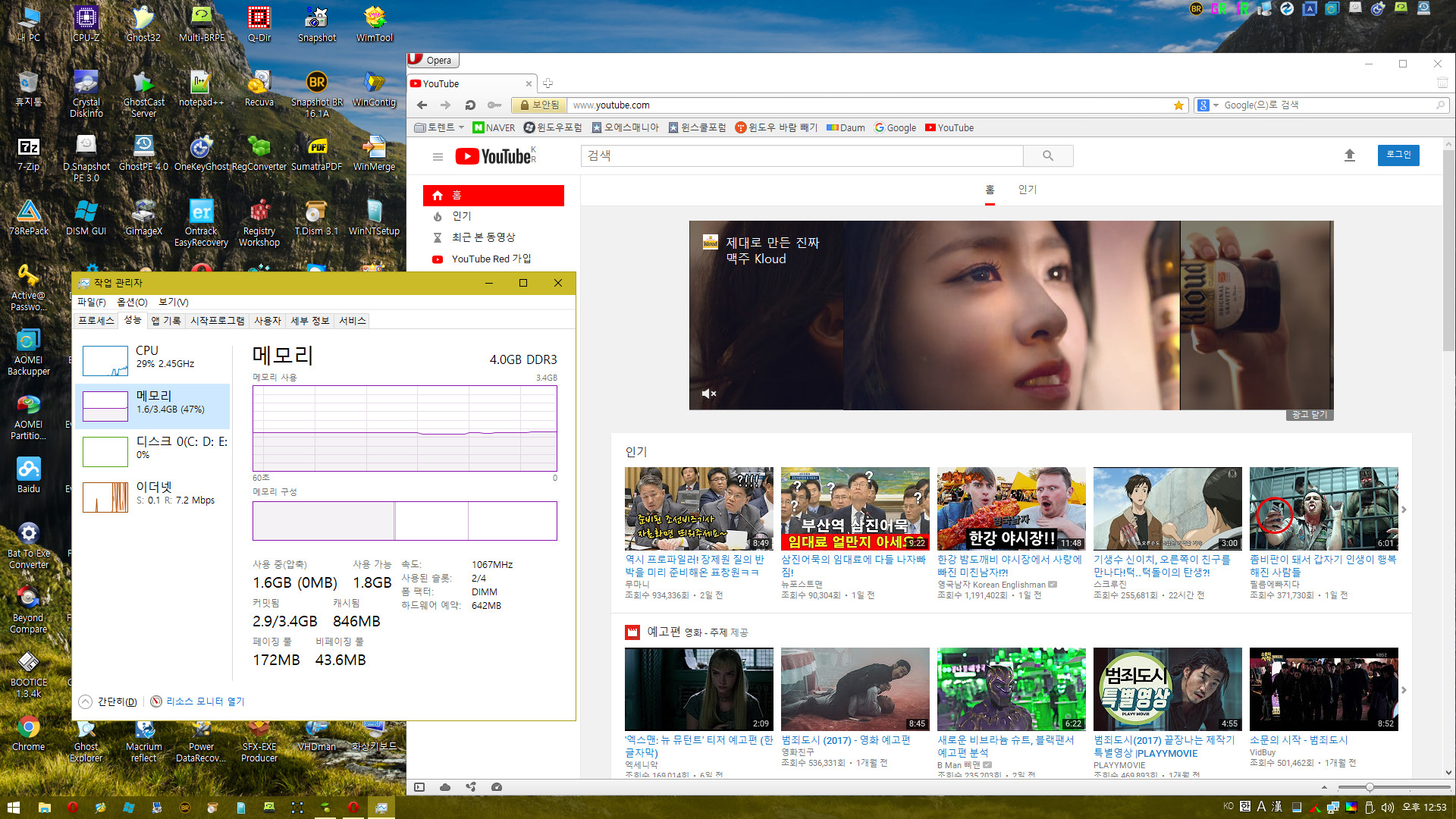Open 부산역 삼진어묵 video thumbnail
The height and width of the screenshot is (819, 1456).
855,508
